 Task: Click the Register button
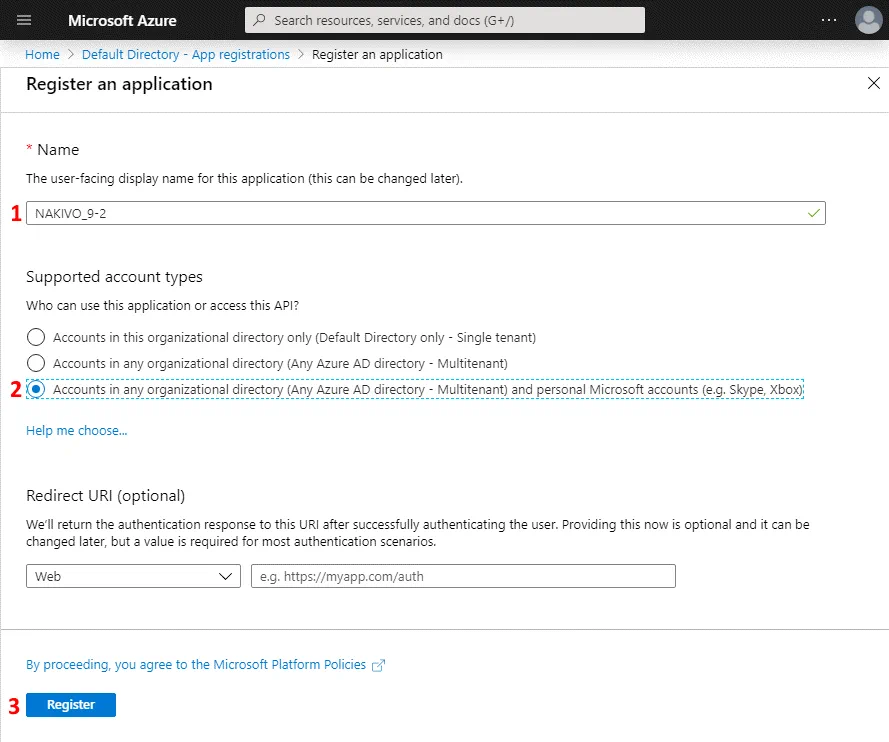70,704
